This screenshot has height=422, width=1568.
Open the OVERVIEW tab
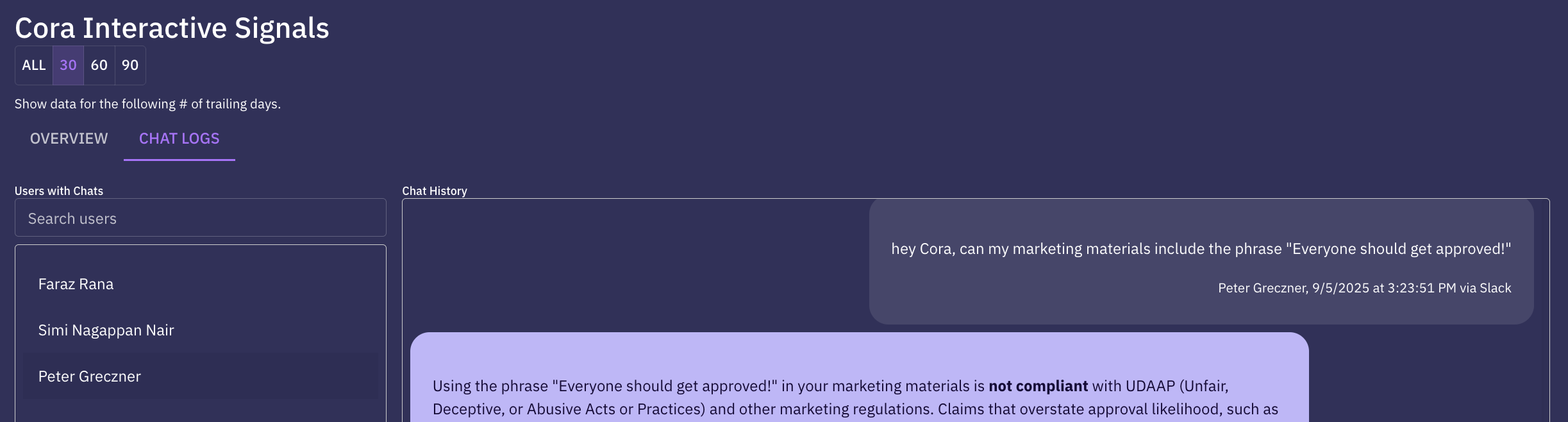point(69,139)
